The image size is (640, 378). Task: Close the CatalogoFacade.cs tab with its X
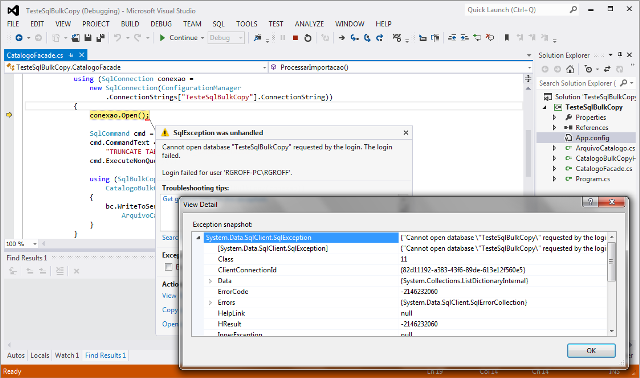click(82, 55)
